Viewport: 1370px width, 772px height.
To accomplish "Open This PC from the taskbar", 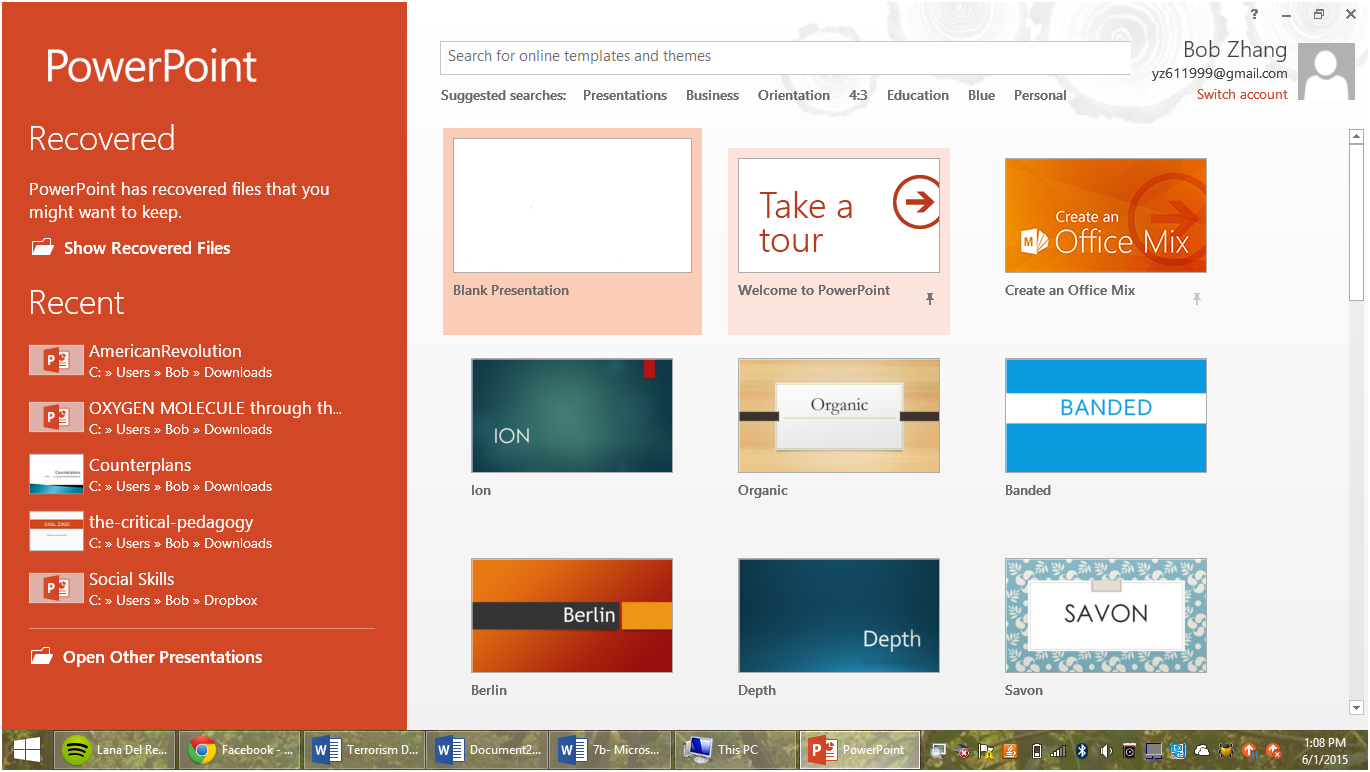I will point(735,749).
